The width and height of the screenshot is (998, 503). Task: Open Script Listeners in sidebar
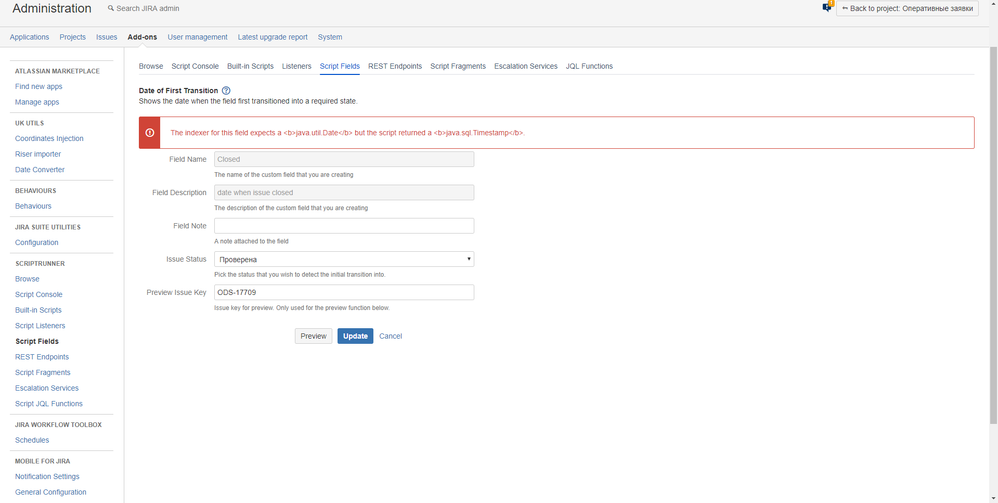tap(40, 326)
